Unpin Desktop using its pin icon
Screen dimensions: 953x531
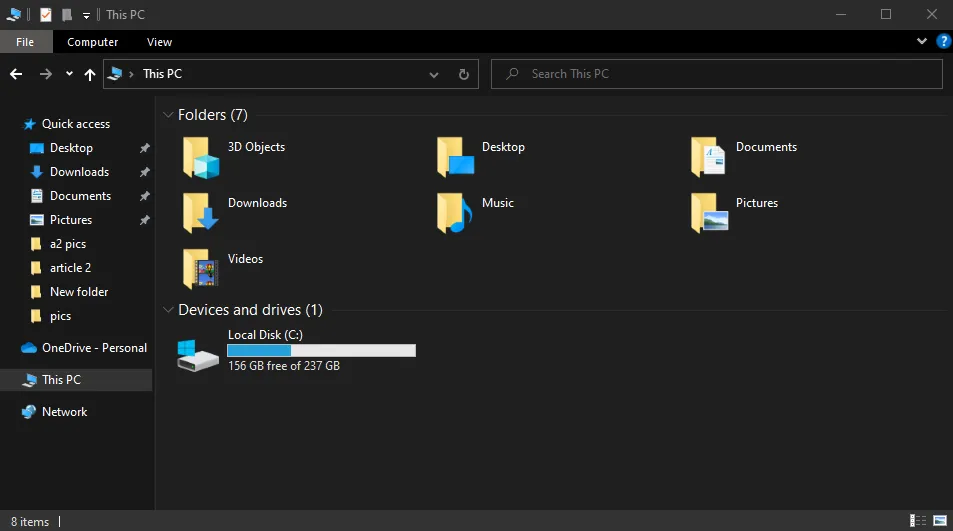145,148
